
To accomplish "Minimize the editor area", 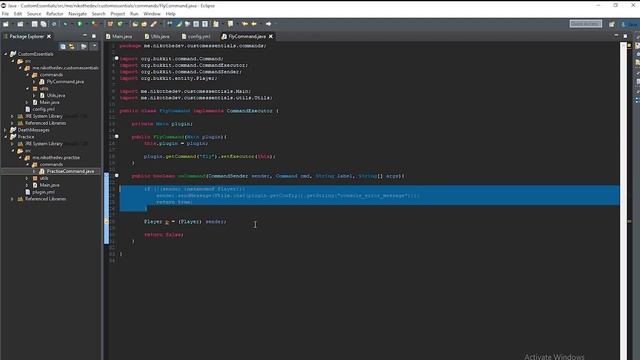I will tap(616, 36).
